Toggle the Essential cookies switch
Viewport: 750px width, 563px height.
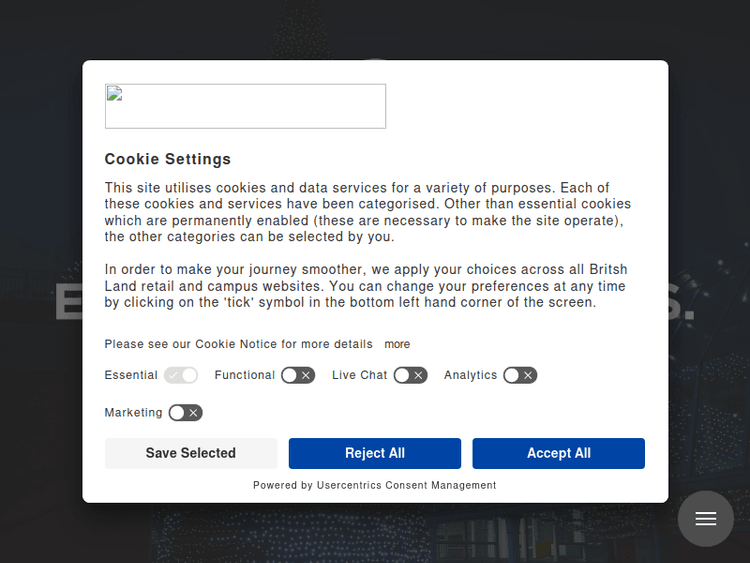[x=181, y=375]
